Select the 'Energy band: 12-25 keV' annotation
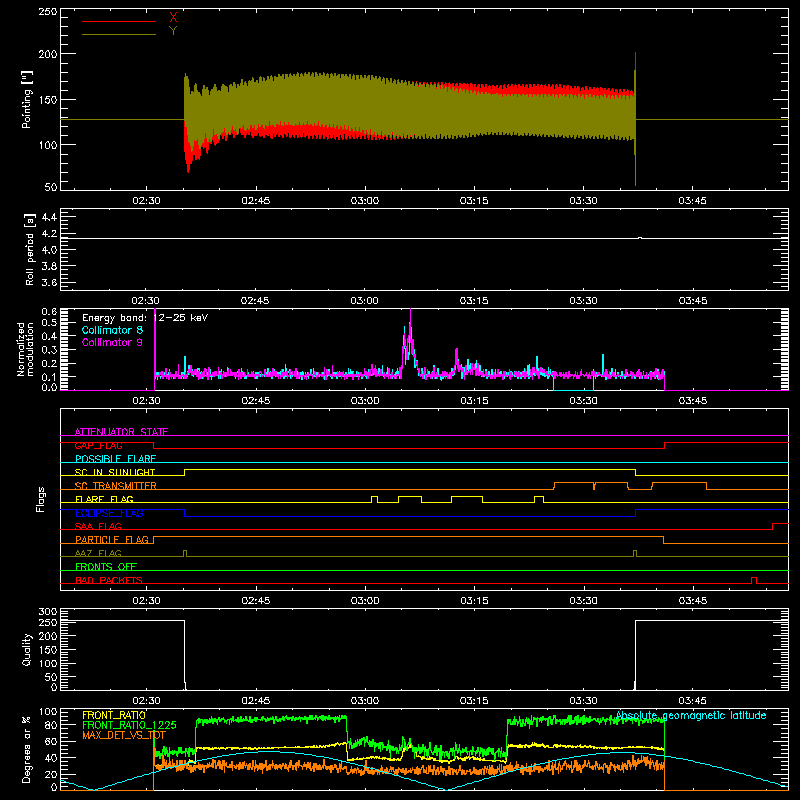 click(x=145, y=318)
